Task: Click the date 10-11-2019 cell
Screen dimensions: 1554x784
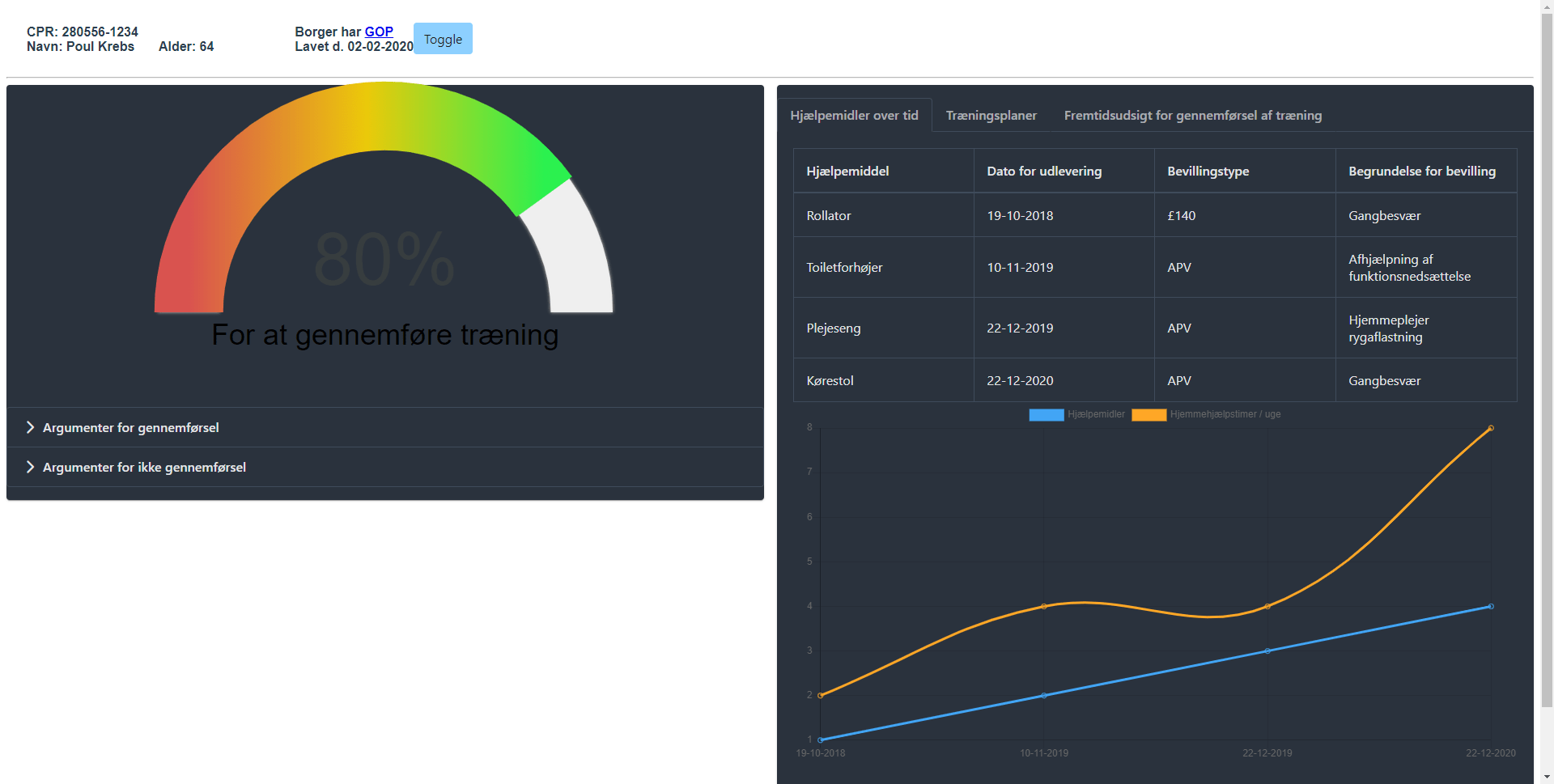Action: (1064, 267)
